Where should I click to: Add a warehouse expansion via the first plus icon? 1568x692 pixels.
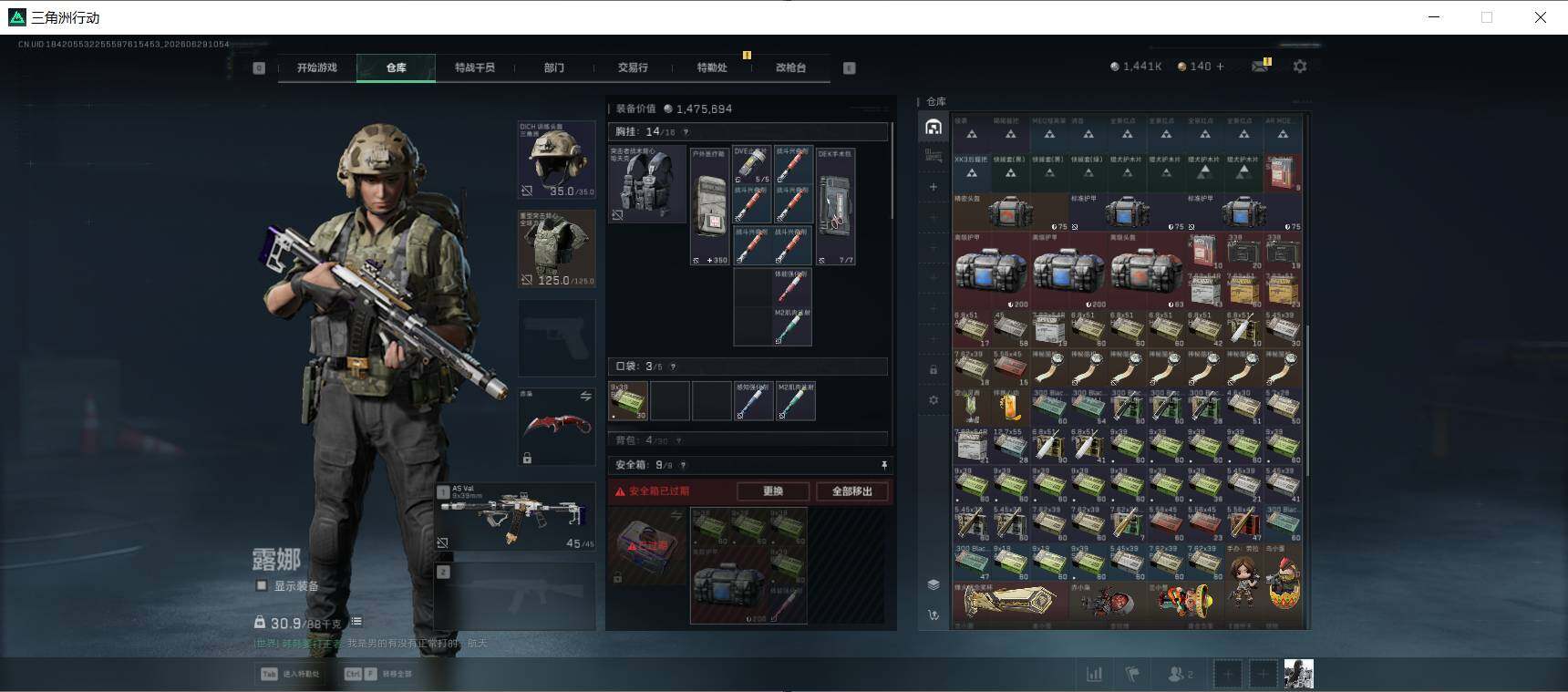[933, 187]
